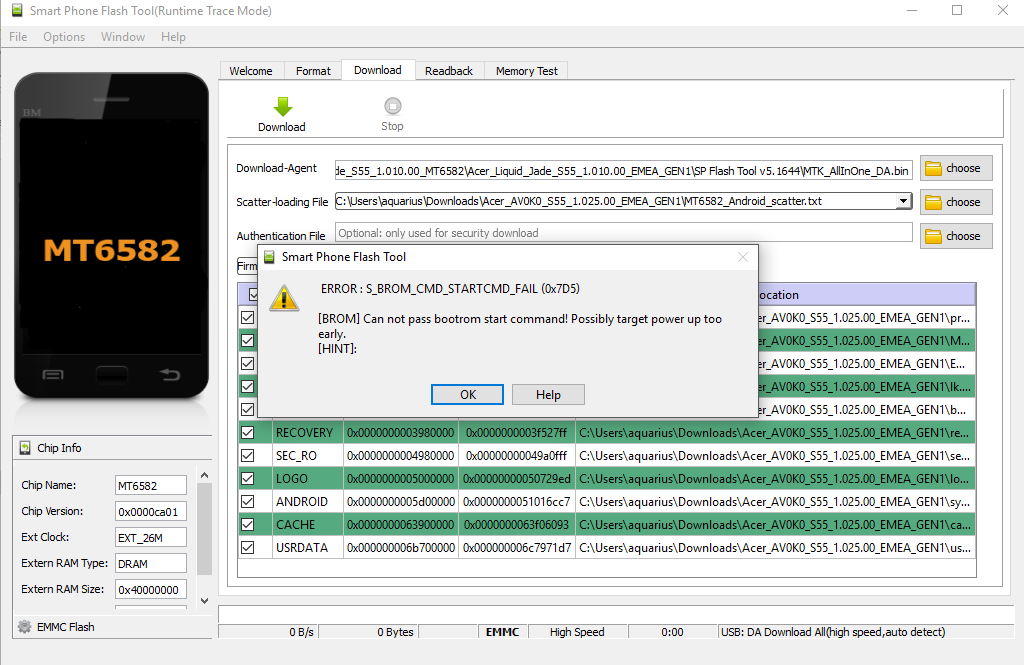The width and height of the screenshot is (1024, 665).
Task: Uncheck the ANDROID partition checkbox
Action: point(248,502)
